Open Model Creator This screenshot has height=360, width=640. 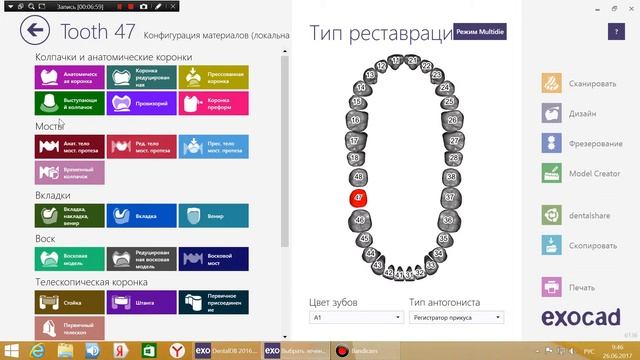click(x=581, y=173)
